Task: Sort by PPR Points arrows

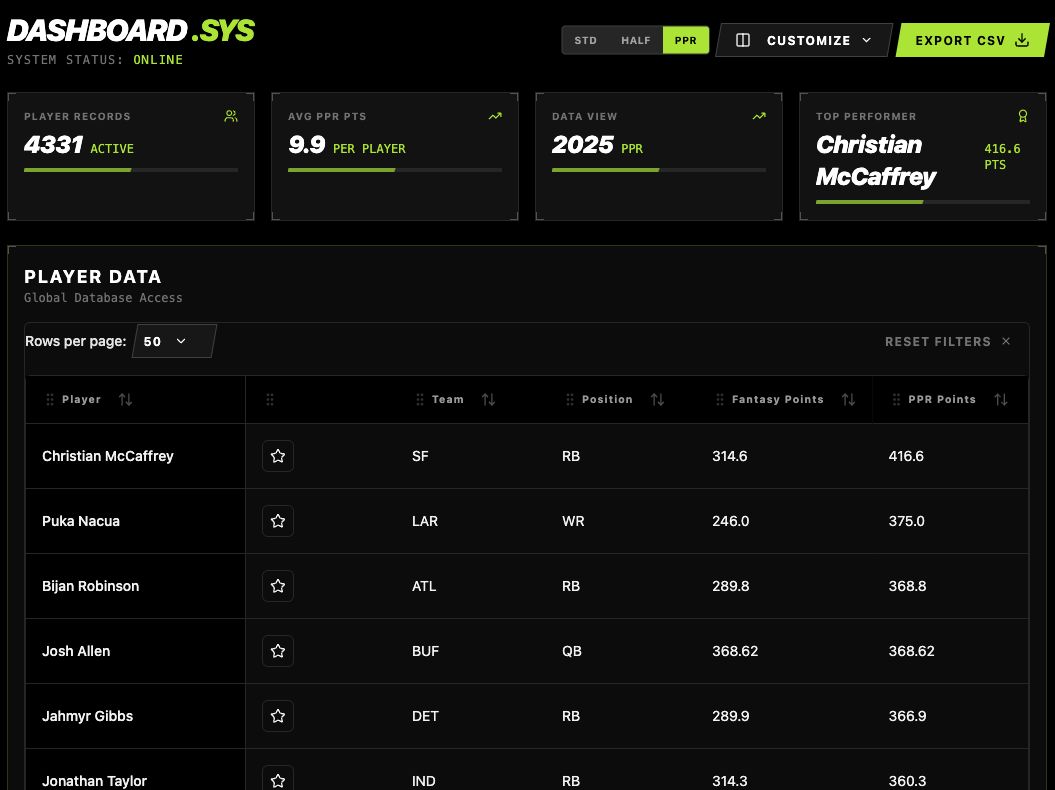Action: (1001, 400)
